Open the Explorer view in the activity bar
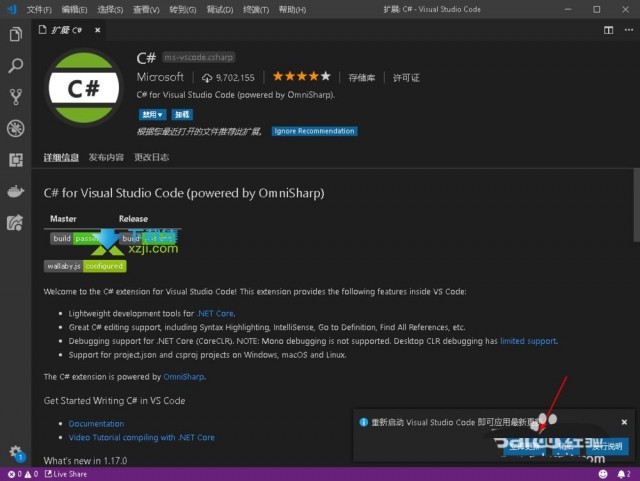 (16, 34)
